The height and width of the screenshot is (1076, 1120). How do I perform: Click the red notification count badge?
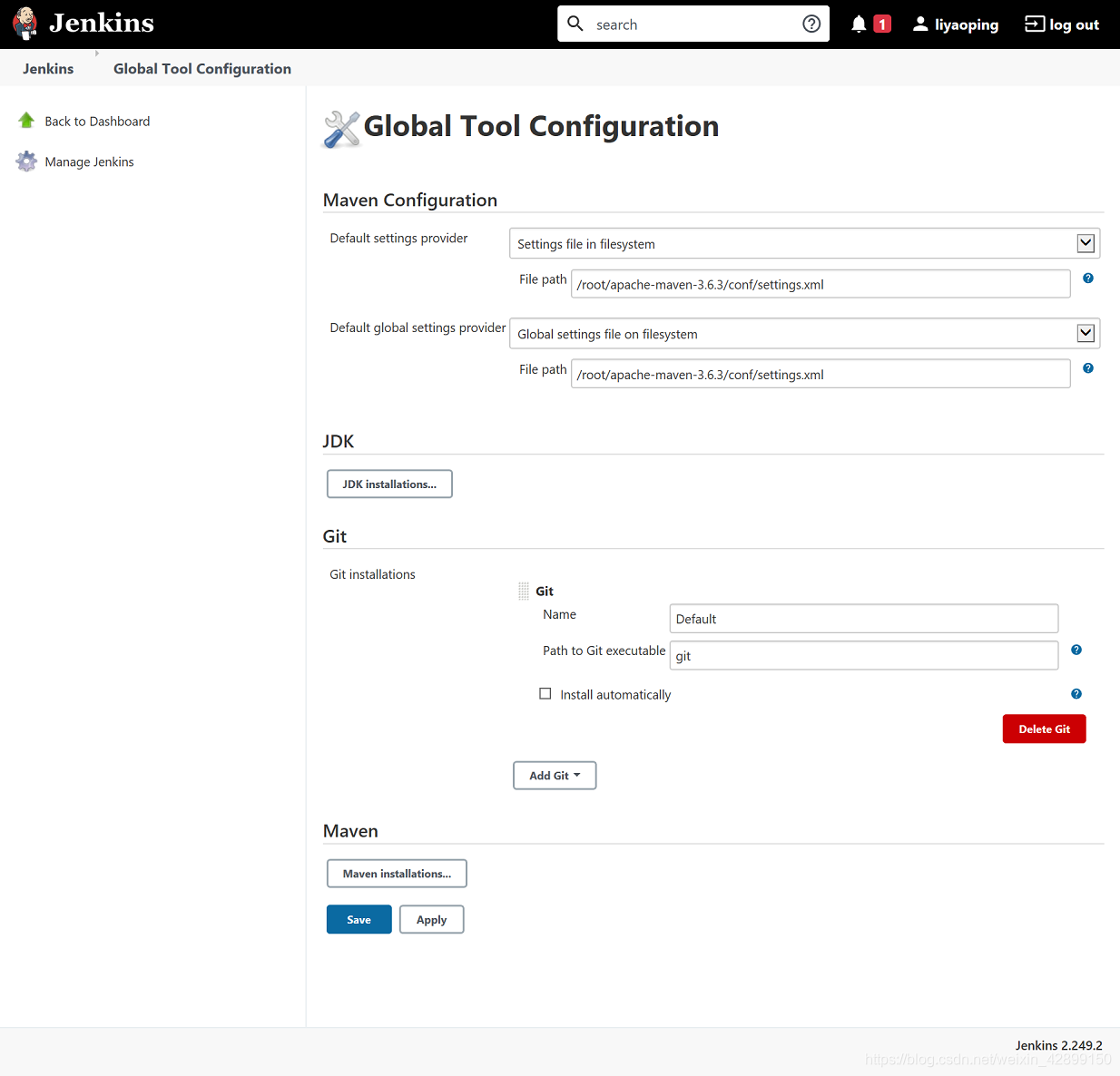(882, 24)
